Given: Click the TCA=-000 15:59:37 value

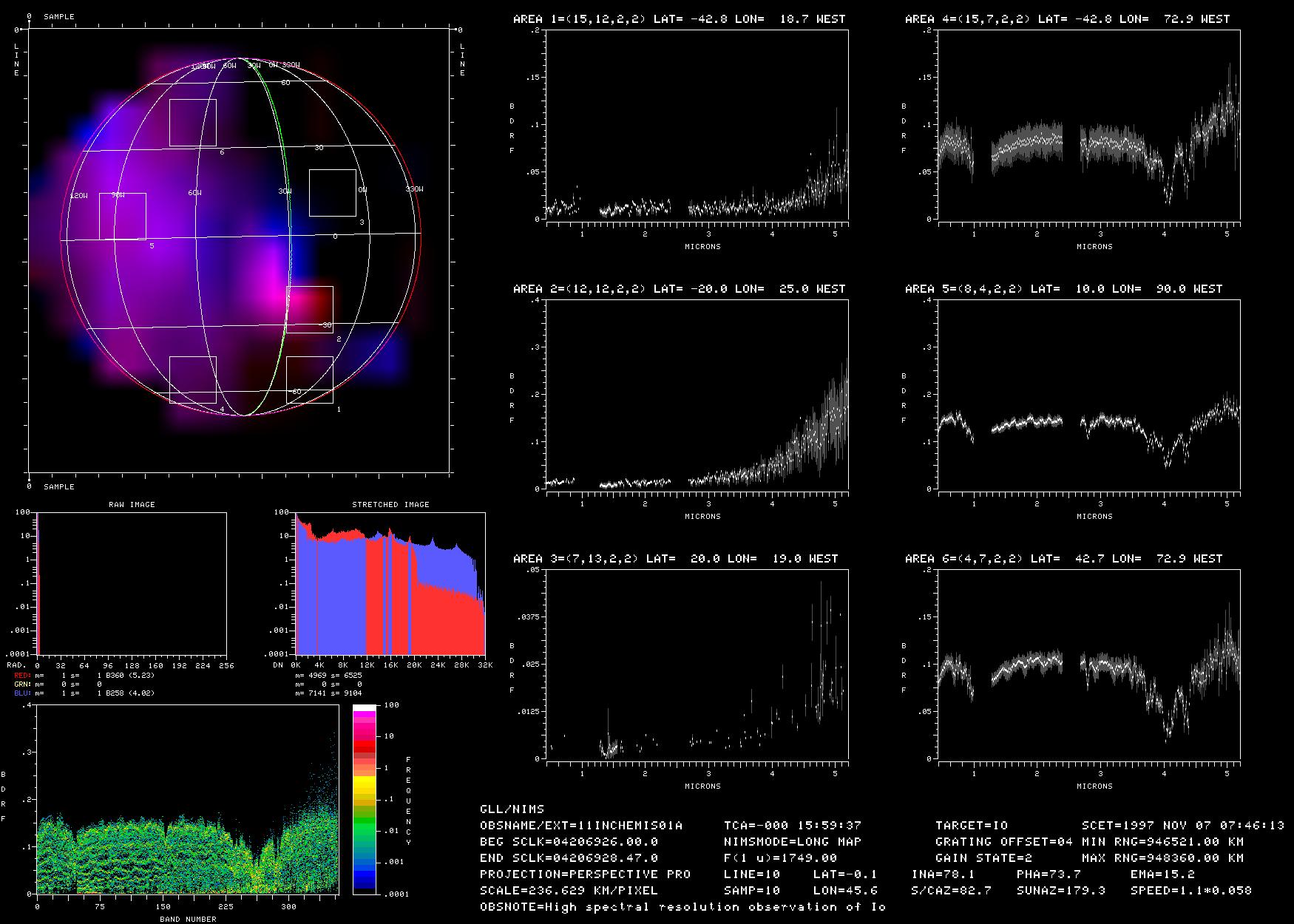Looking at the screenshot, I should click(793, 826).
